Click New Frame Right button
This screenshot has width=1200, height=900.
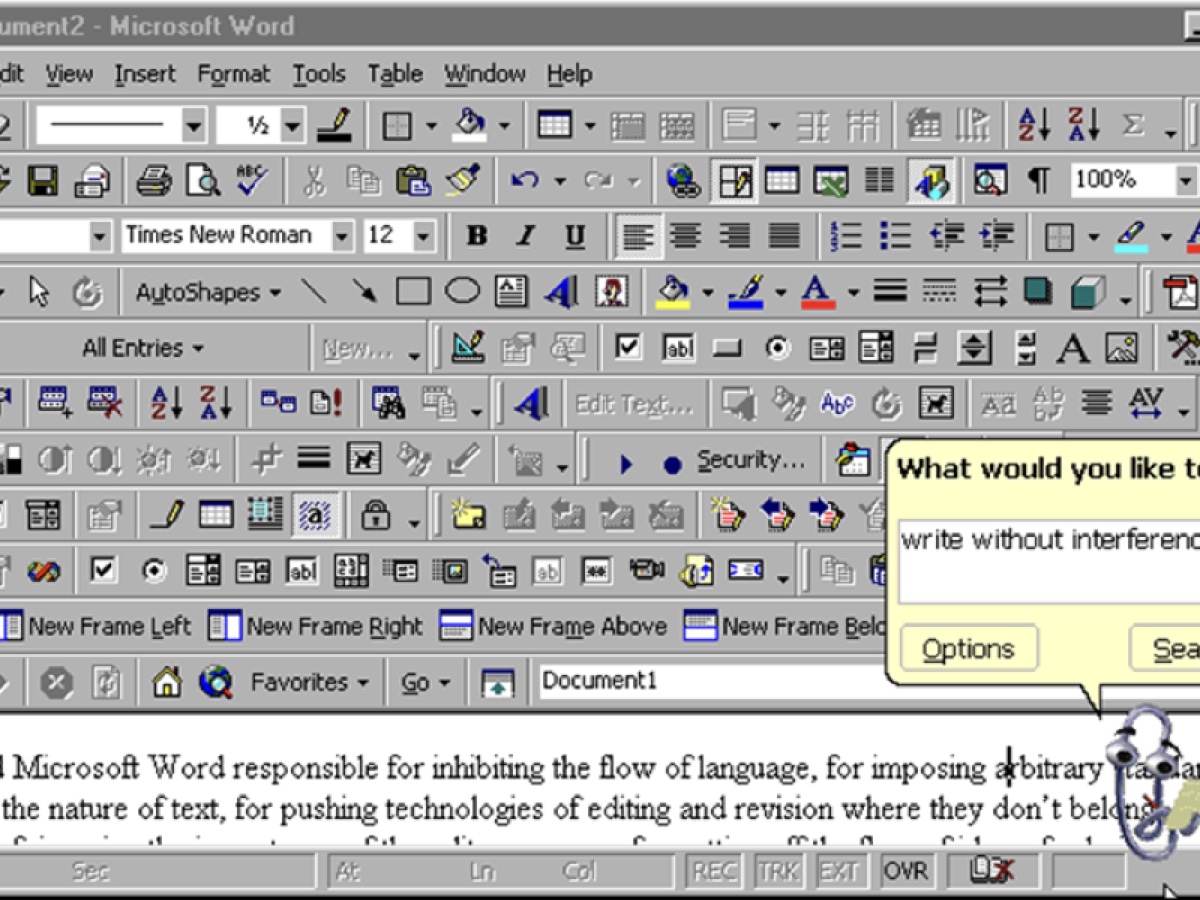(x=316, y=627)
